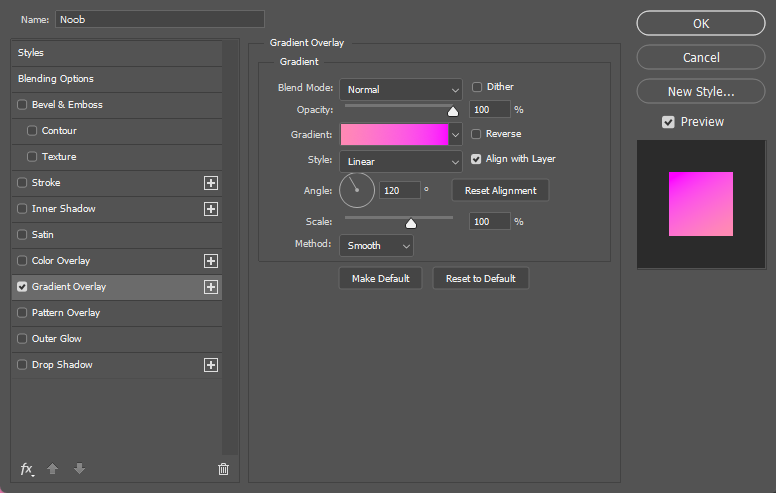Click the pink gradient swatch
This screenshot has width=776, height=493.
(x=394, y=134)
